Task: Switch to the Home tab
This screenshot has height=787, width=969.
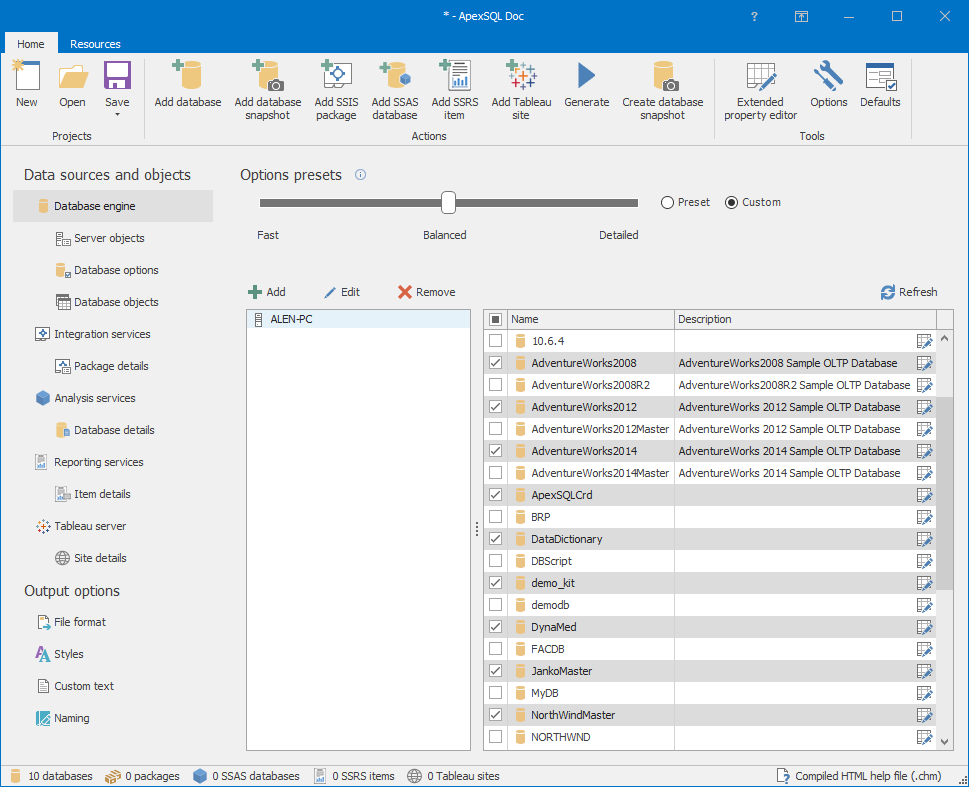Action: tap(31, 44)
